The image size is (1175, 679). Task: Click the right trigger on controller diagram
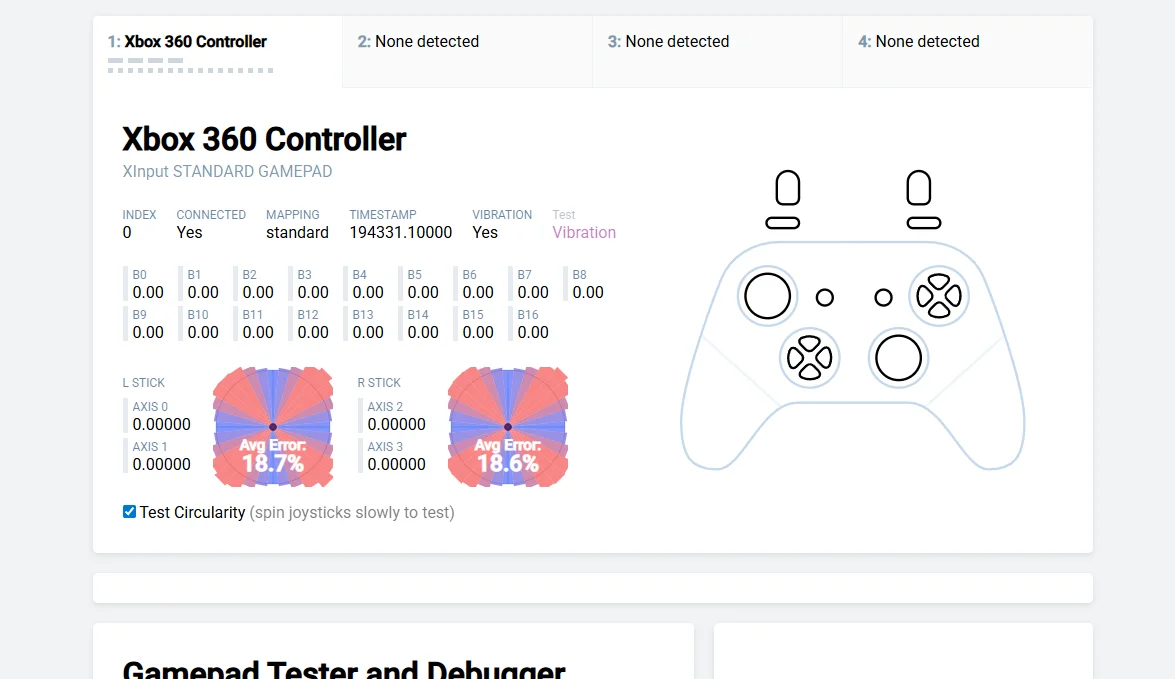click(919, 188)
